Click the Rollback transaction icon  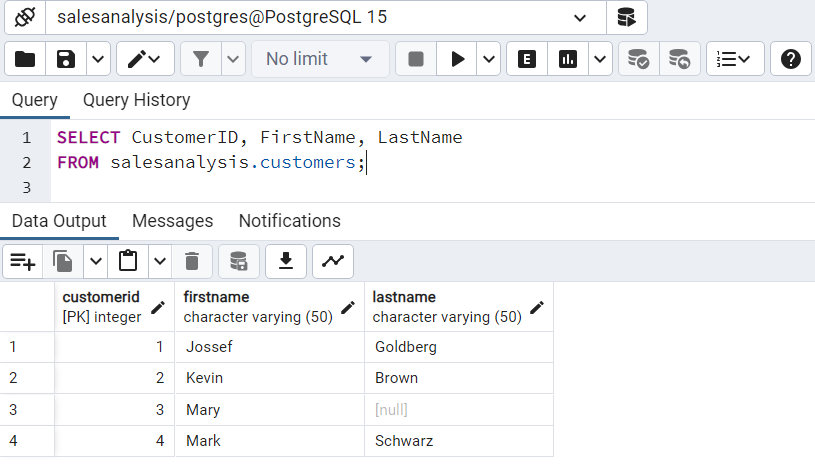(679, 59)
